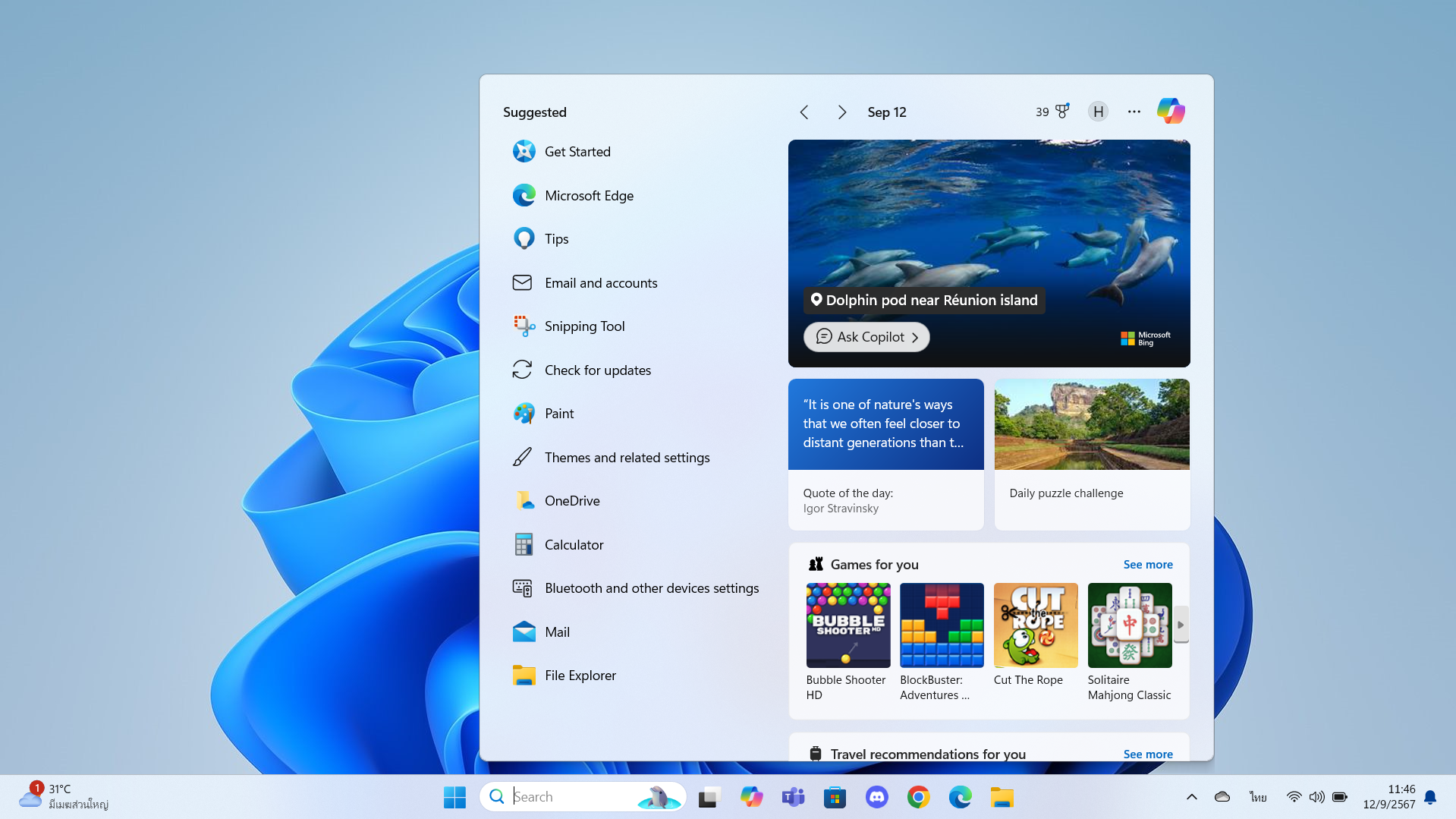The height and width of the screenshot is (819, 1456).
Task: Open Microsoft Store taskbar icon
Action: (x=835, y=797)
